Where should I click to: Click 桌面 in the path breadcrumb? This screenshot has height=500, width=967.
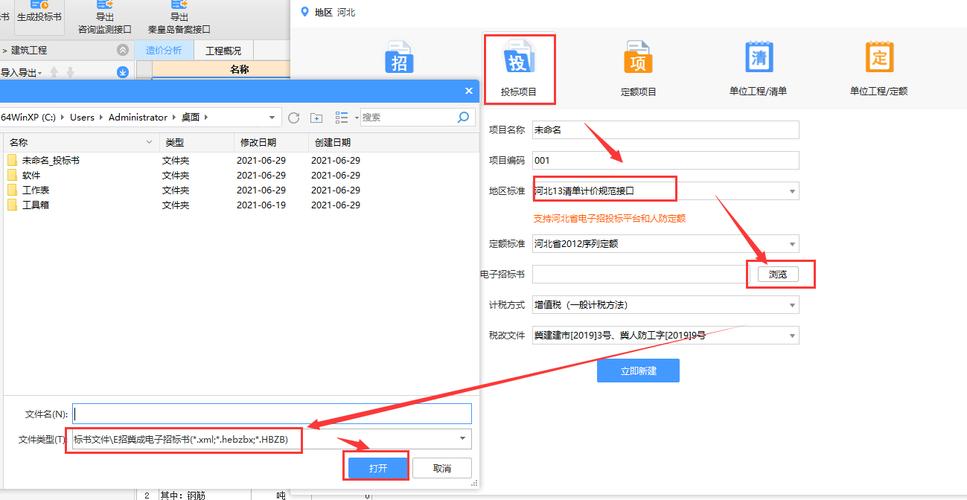pos(191,117)
